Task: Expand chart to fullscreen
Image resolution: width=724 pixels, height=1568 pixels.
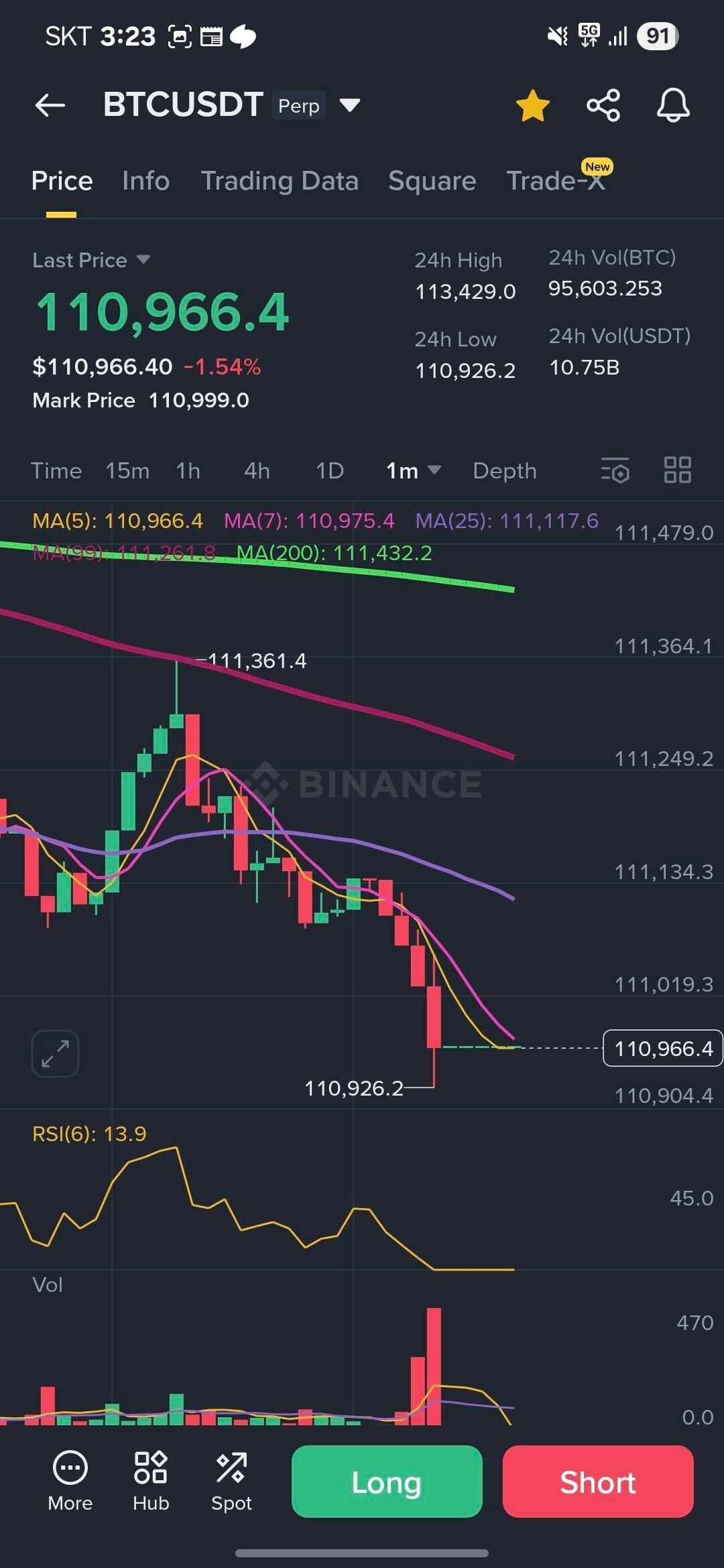Action: 55,1053
